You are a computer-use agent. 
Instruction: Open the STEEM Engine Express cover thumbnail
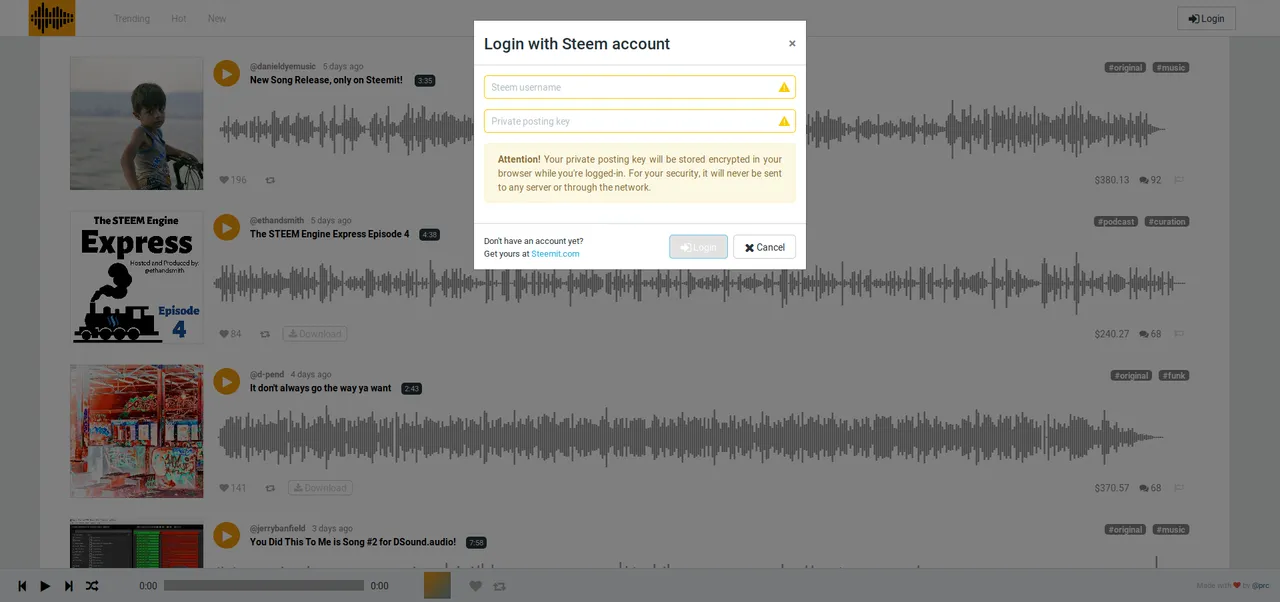pyautogui.click(x=136, y=277)
